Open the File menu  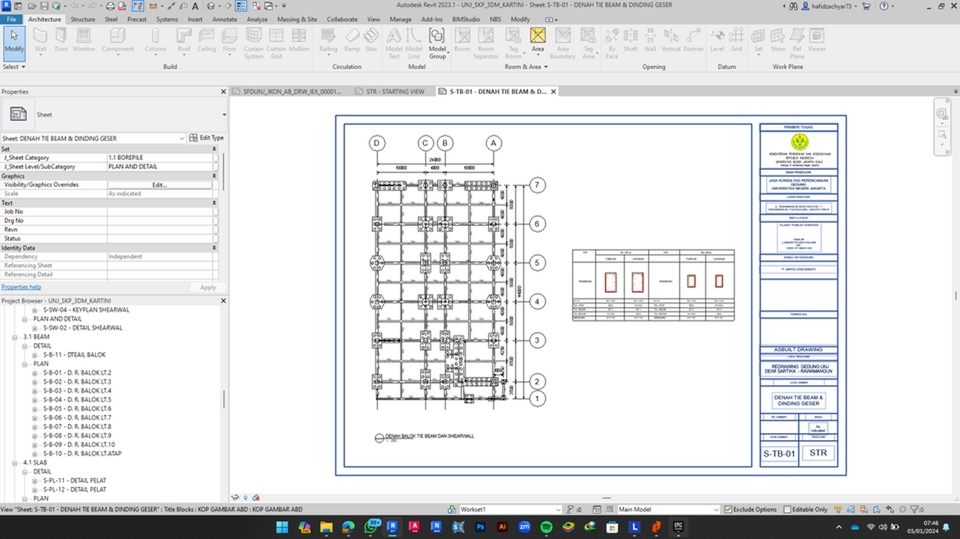[11, 20]
